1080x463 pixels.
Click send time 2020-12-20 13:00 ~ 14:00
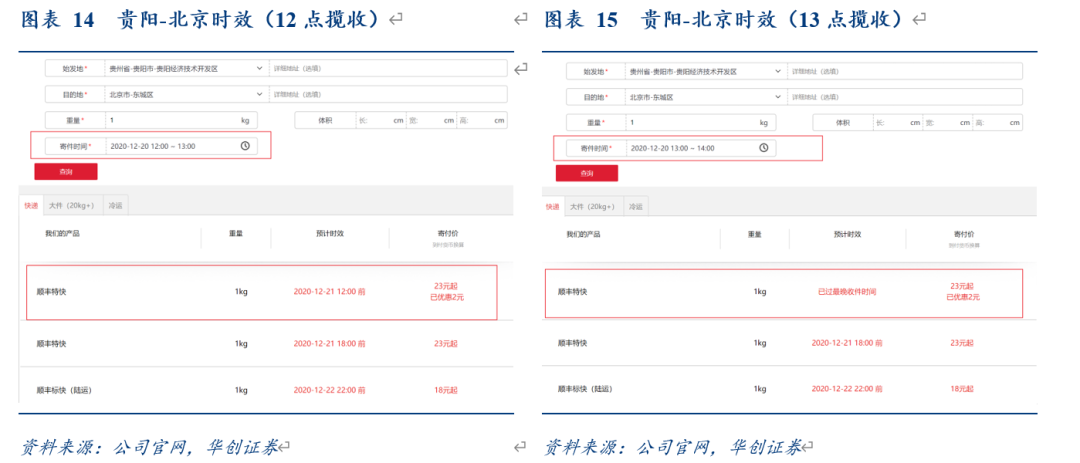[x=672, y=148]
